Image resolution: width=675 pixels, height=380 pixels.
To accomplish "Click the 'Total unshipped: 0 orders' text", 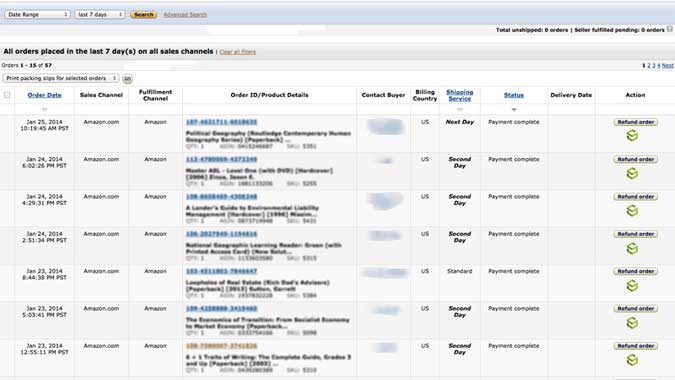I will 532,30.
